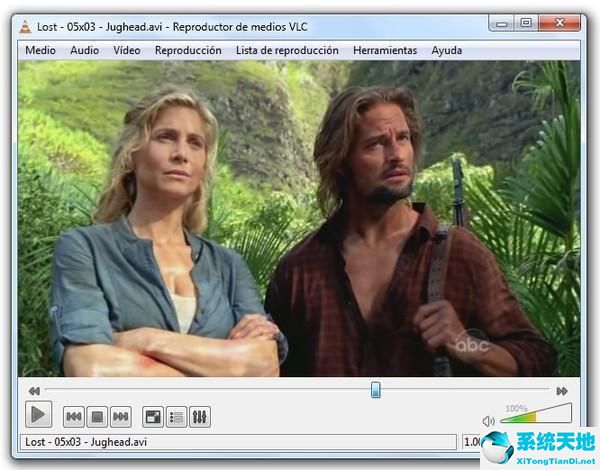
Task: Adjust the volume triangle slider
Action: tap(536, 415)
